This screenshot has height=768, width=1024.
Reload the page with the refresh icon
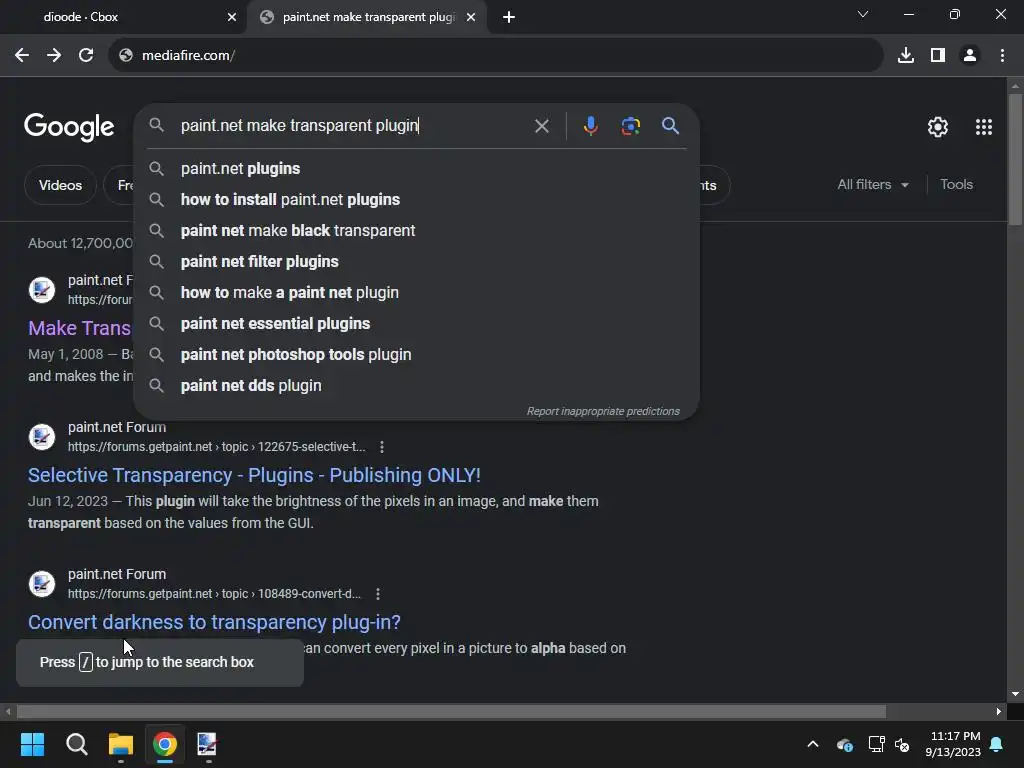tap(86, 56)
